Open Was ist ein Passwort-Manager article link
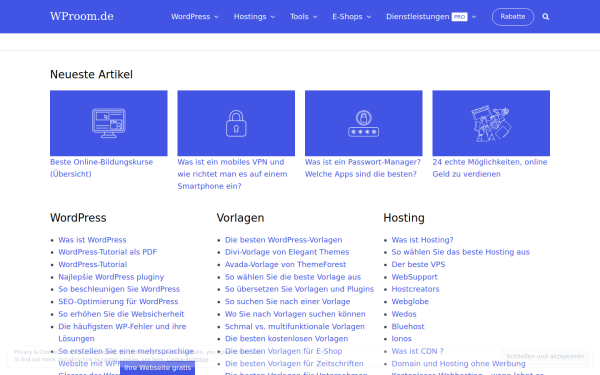The image size is (600, 375). pos(363,168)
